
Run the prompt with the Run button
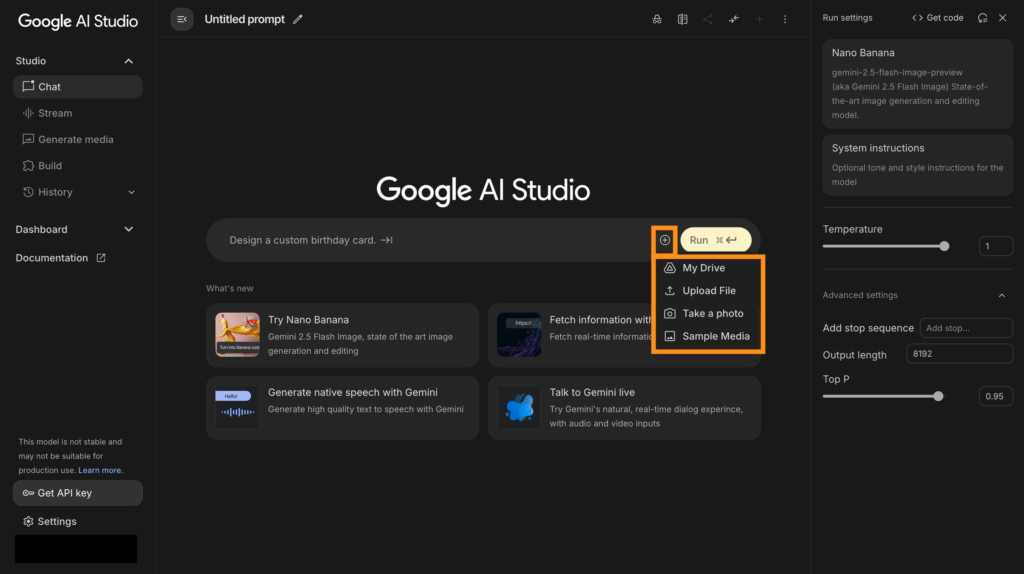[x=716, y=240]
